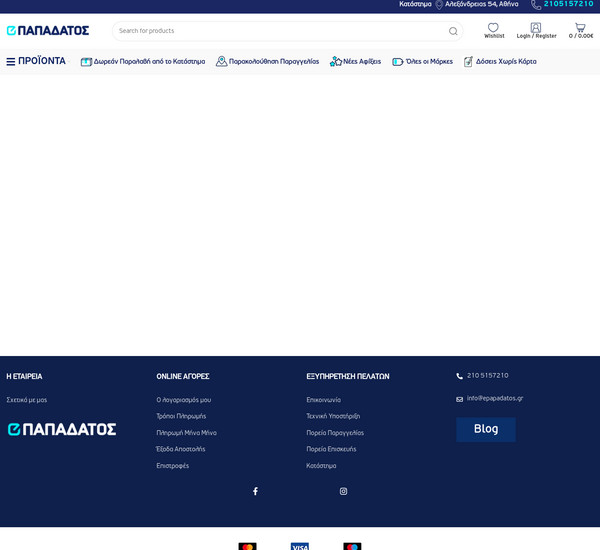
Task: Click the ΕΞΥΠΗΡΕΤΗΣΗ ΠΕΛΑΤΩΝ footer heading
Action: pyautogui.click(x=348, y=377)
